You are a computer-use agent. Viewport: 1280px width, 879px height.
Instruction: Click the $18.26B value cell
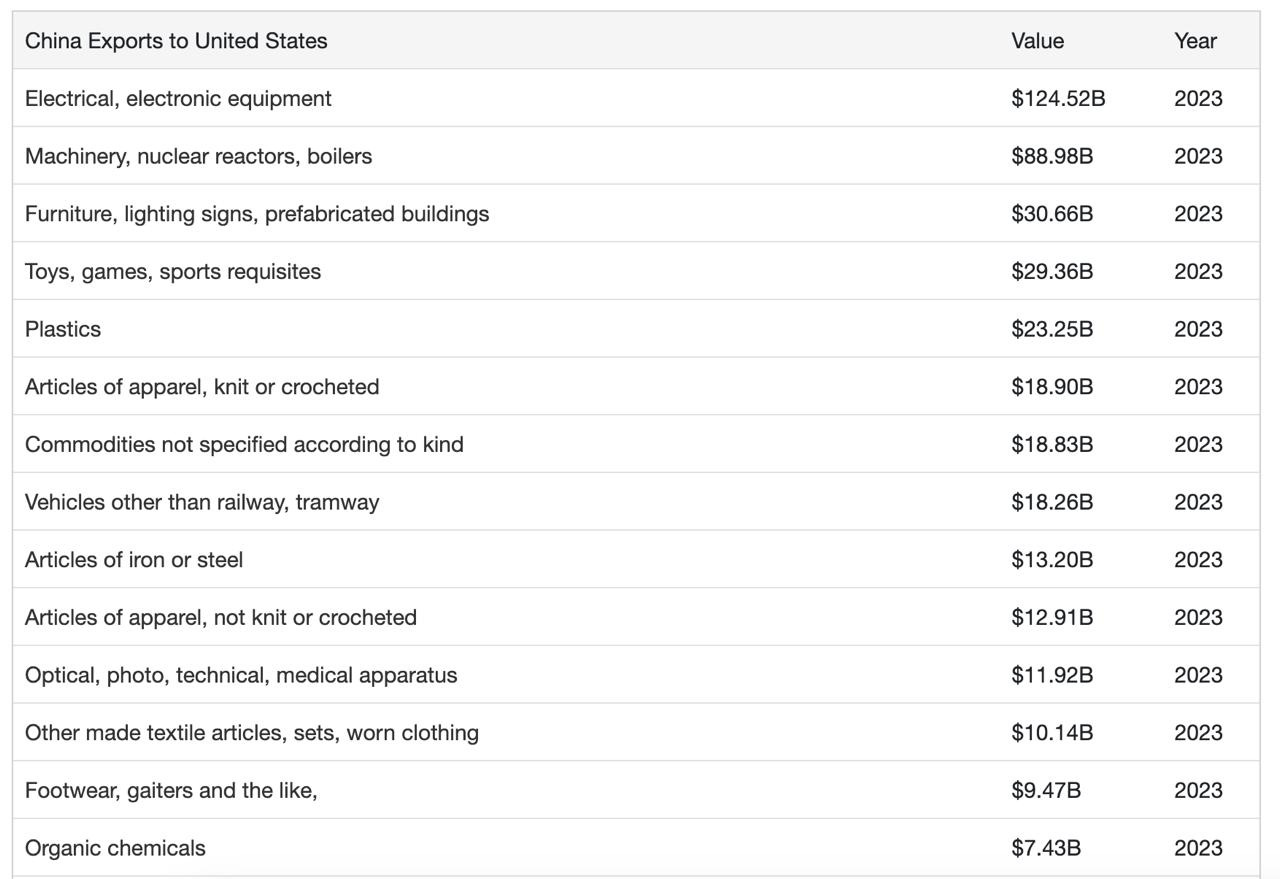coord(1052,502)
